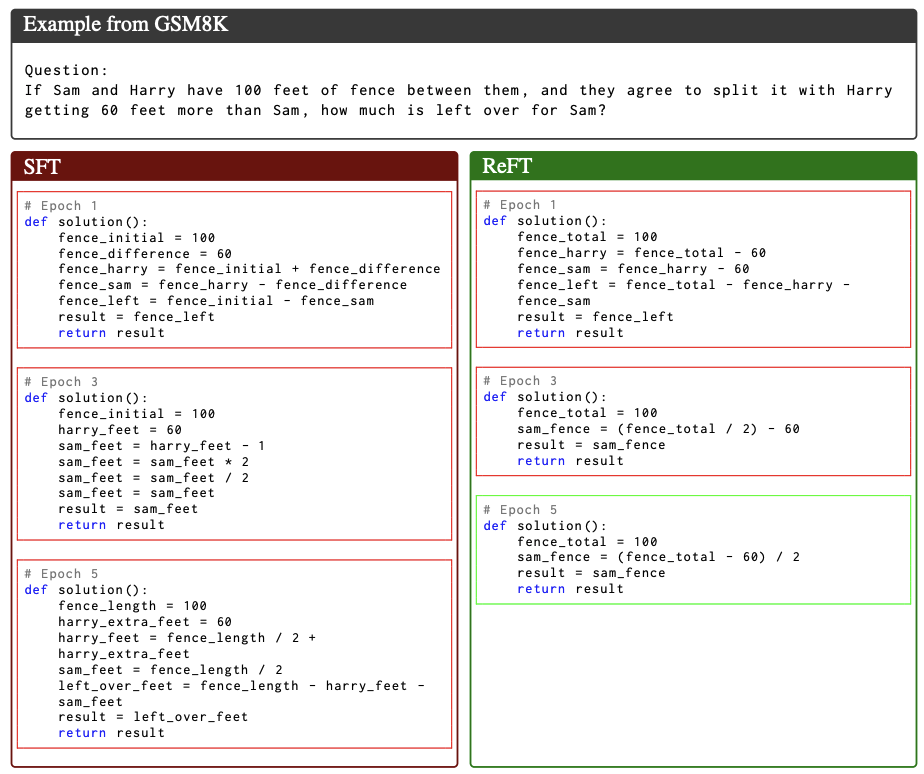The width and height of the screenshot is (924, 774).
Task: Select line 'fence_length = 100'
Action: tap(132, 606)
